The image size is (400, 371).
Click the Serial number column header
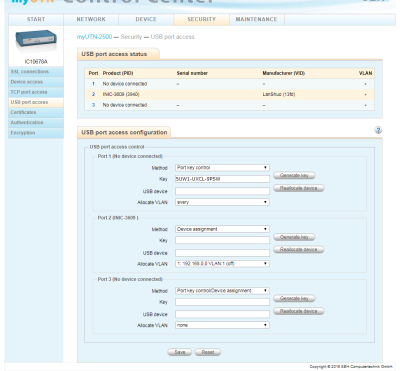(192, 73)
